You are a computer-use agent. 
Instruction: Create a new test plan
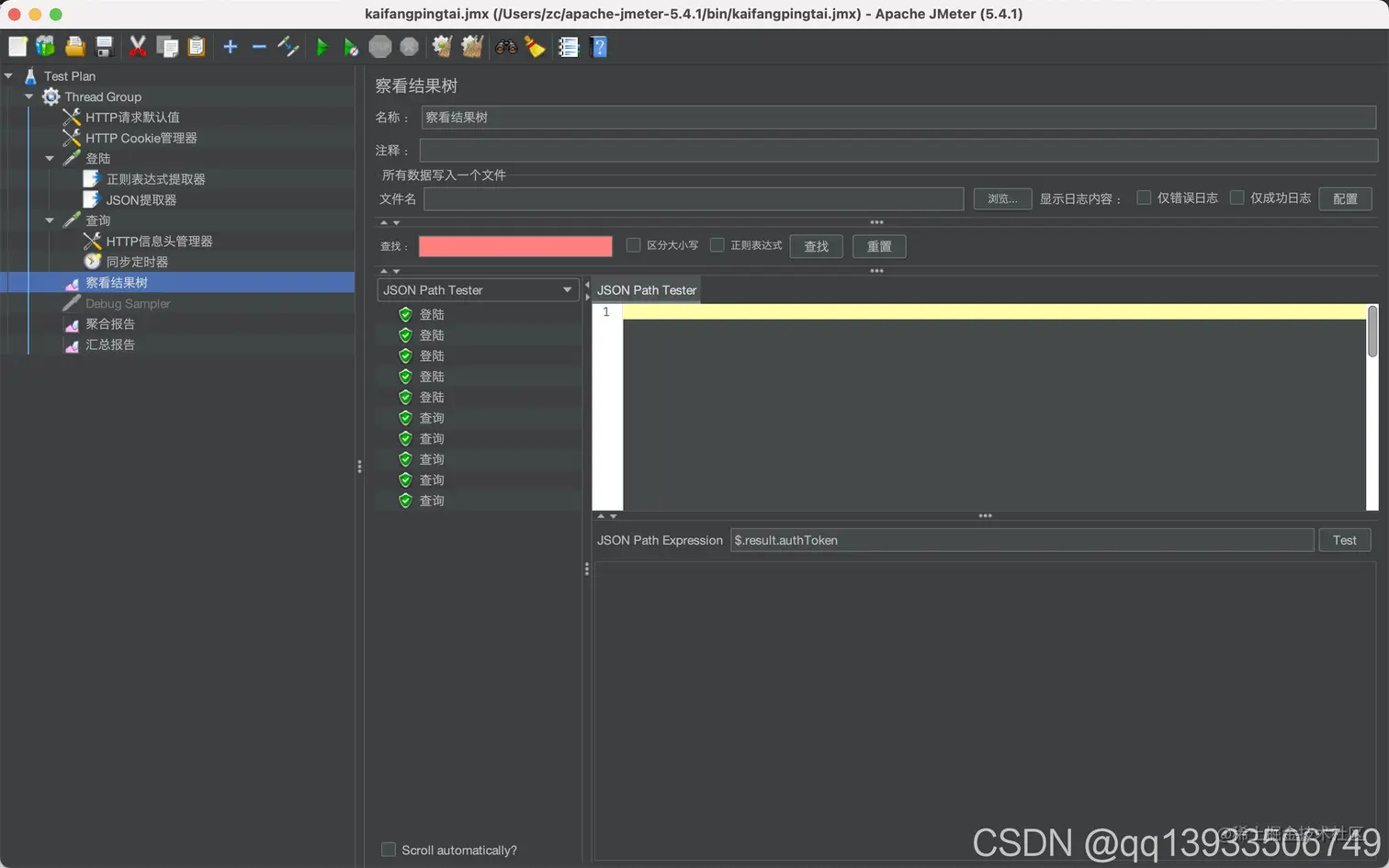(17, 47)
